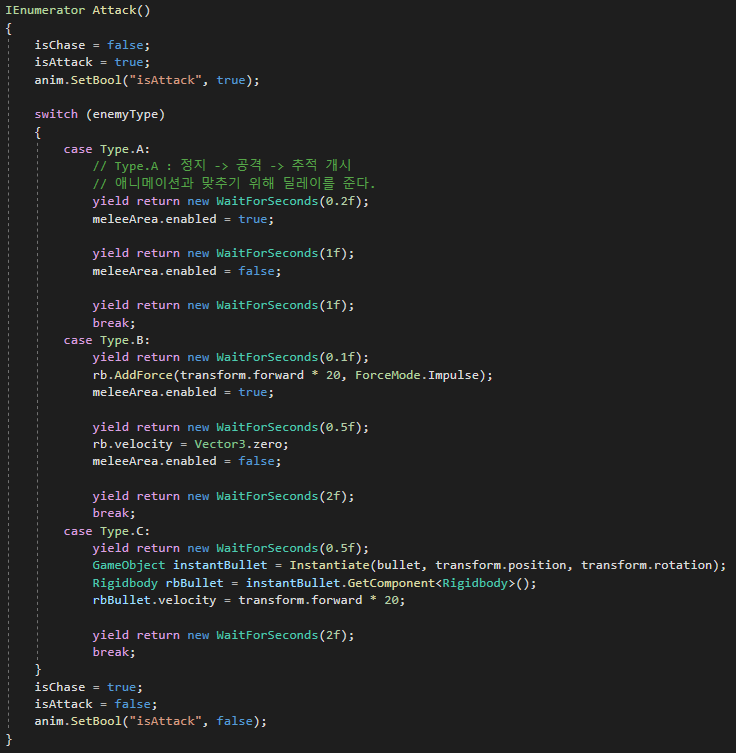Viewport: 736px width, 753px height.
Task: Click the 'WaitForSeconds(0.1f)' yield line
Action: click(x=230, y=357)
